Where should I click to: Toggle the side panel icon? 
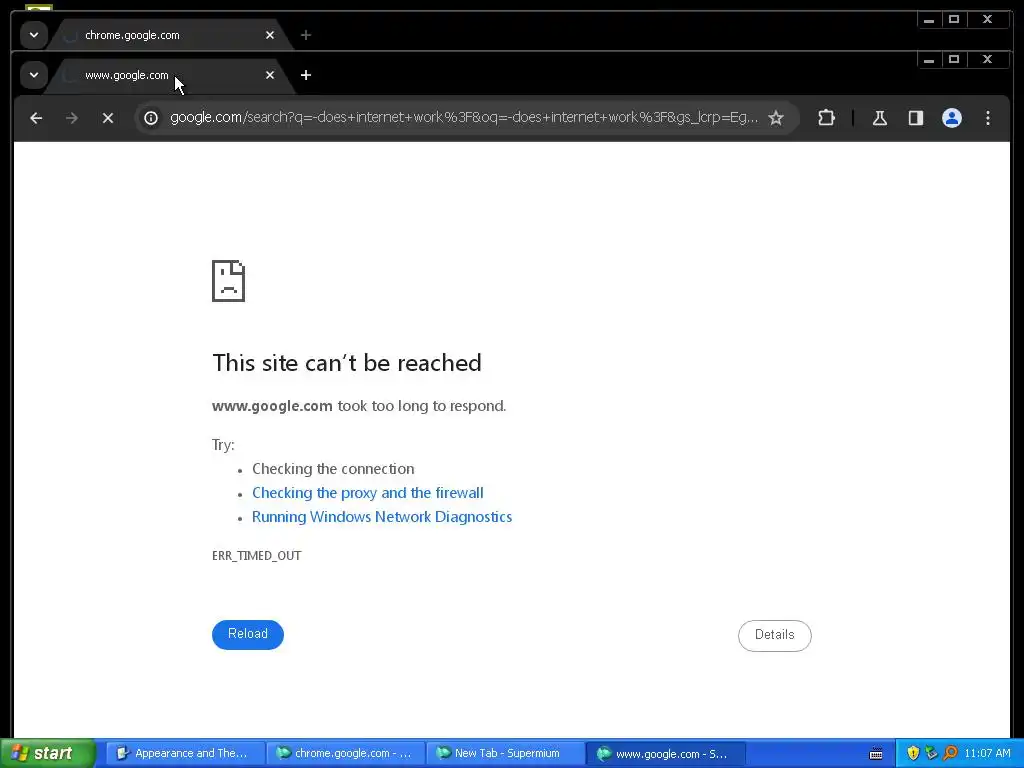(916, 118)
